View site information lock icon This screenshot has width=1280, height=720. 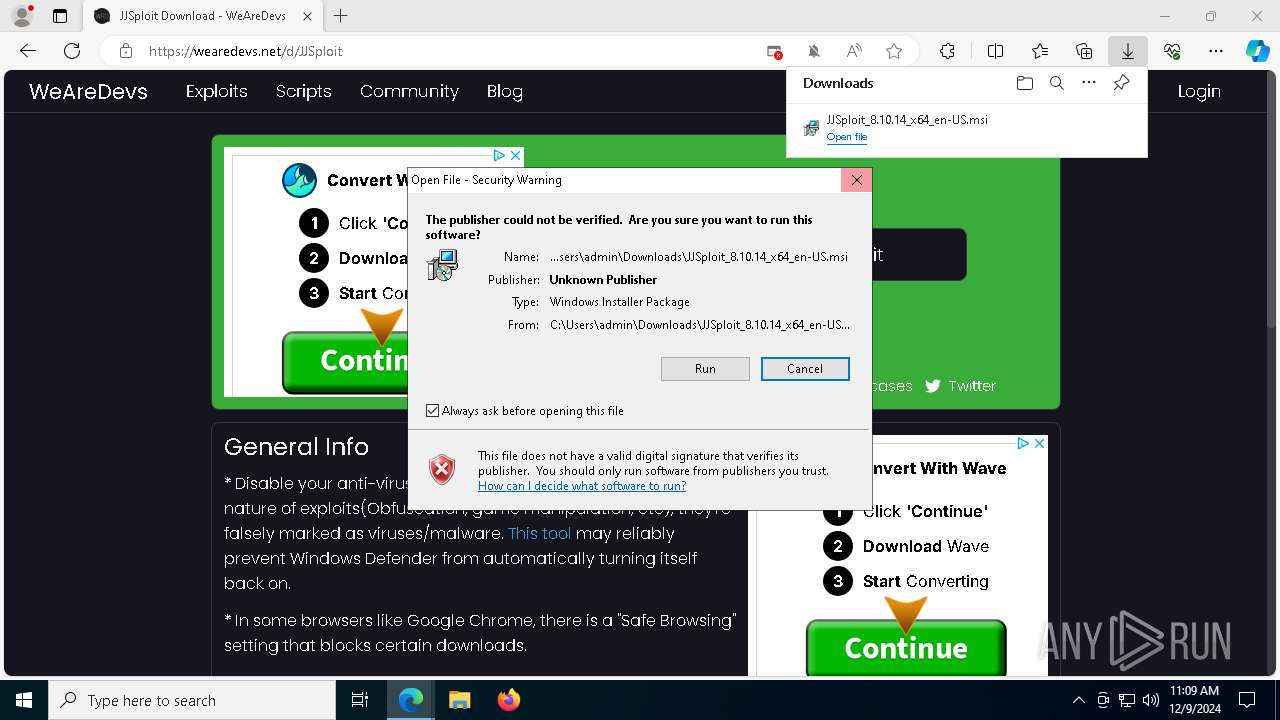tap(126, 51)
